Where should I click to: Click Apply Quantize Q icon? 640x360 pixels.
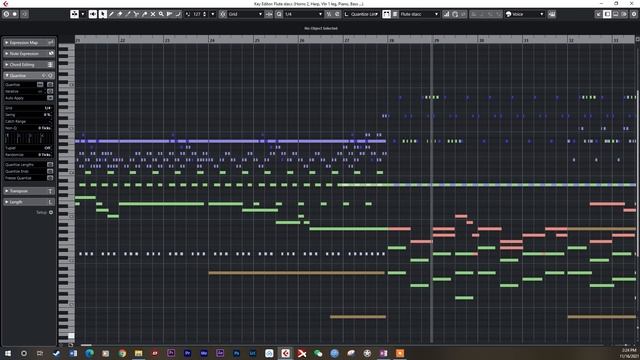pyautogui.click(x=279, y=14)
